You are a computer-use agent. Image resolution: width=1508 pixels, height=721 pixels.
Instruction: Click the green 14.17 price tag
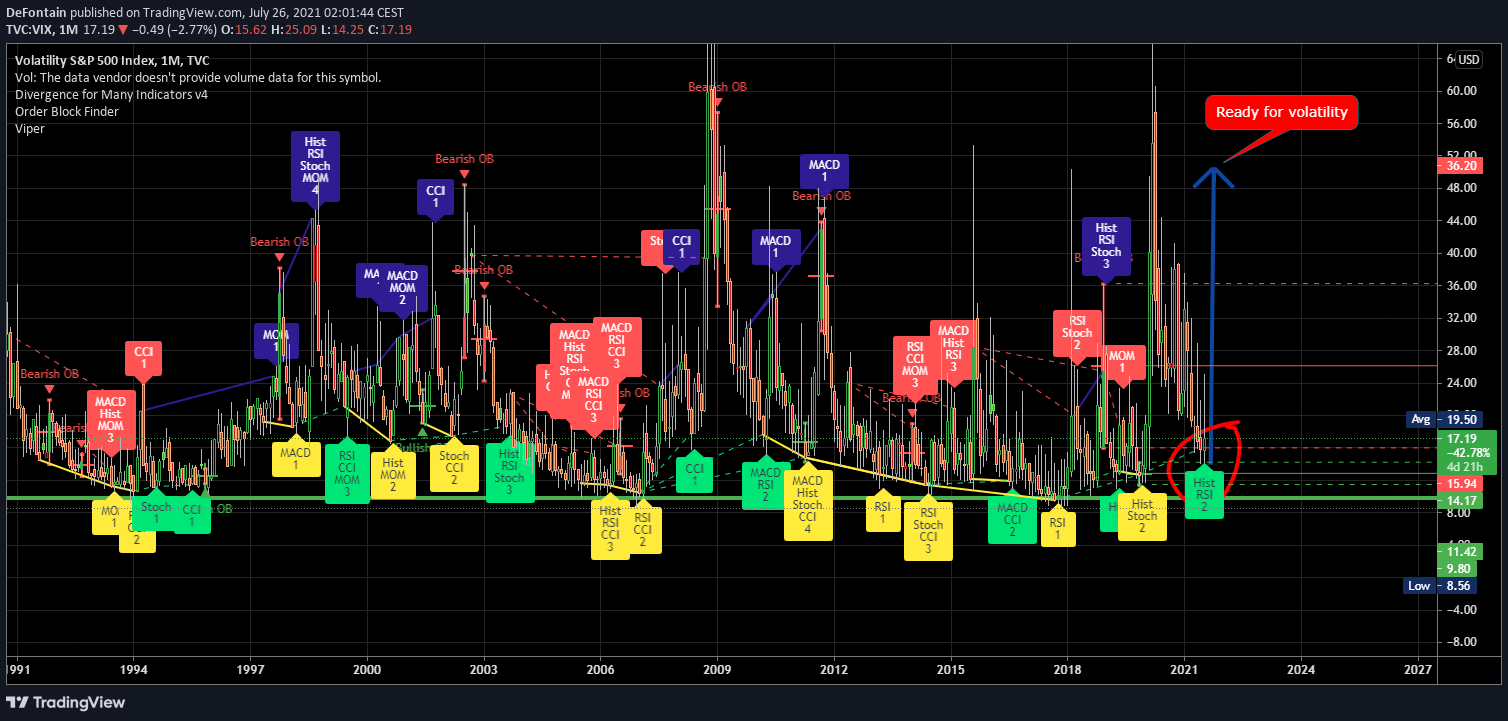pyautogui.click(x=1458, y=501)
